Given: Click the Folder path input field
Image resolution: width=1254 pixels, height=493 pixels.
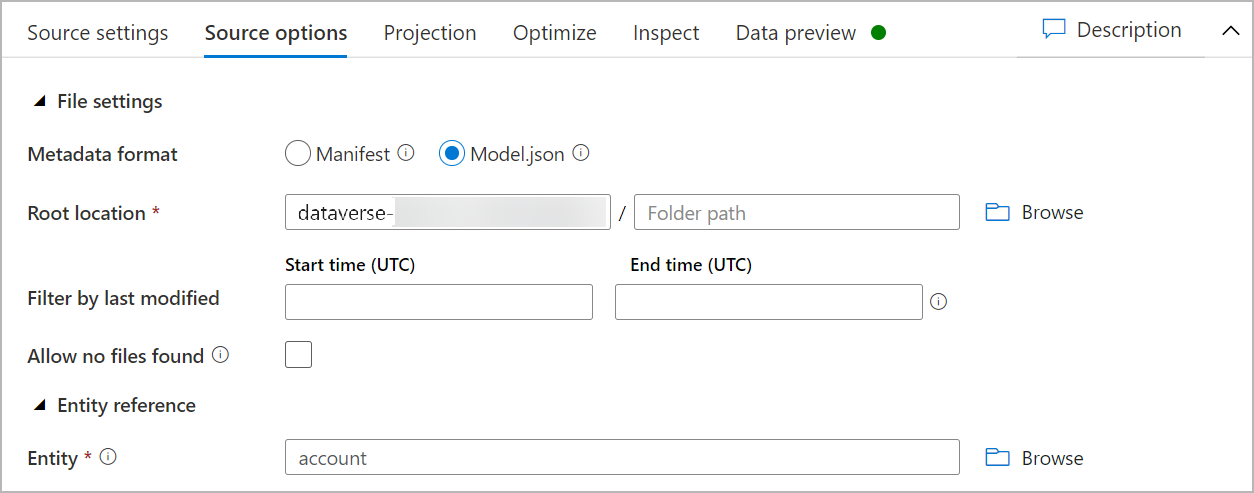Looking at the screenshot, I should tap(796, 212).
